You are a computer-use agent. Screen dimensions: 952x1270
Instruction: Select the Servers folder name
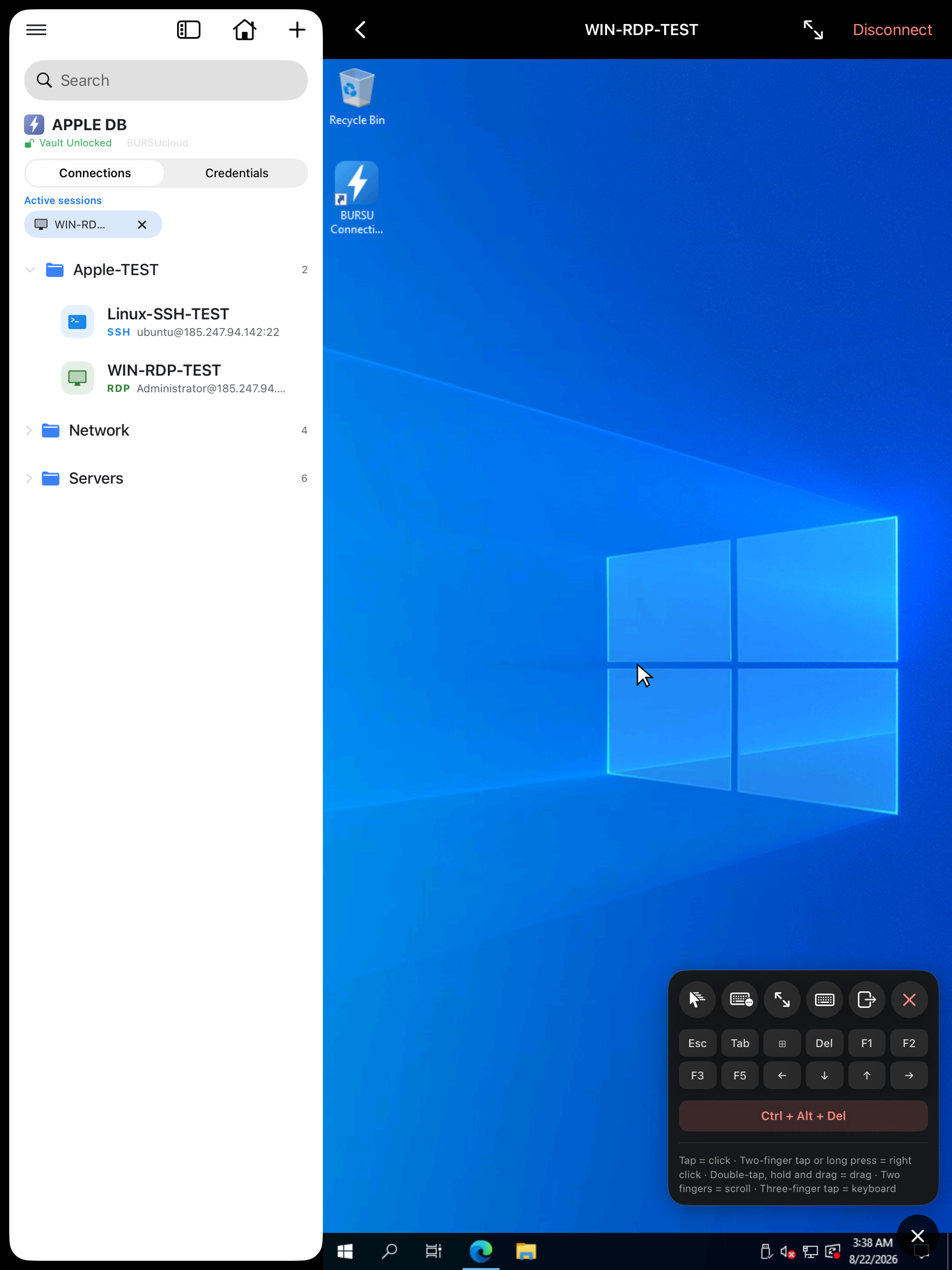coord(96,478)
